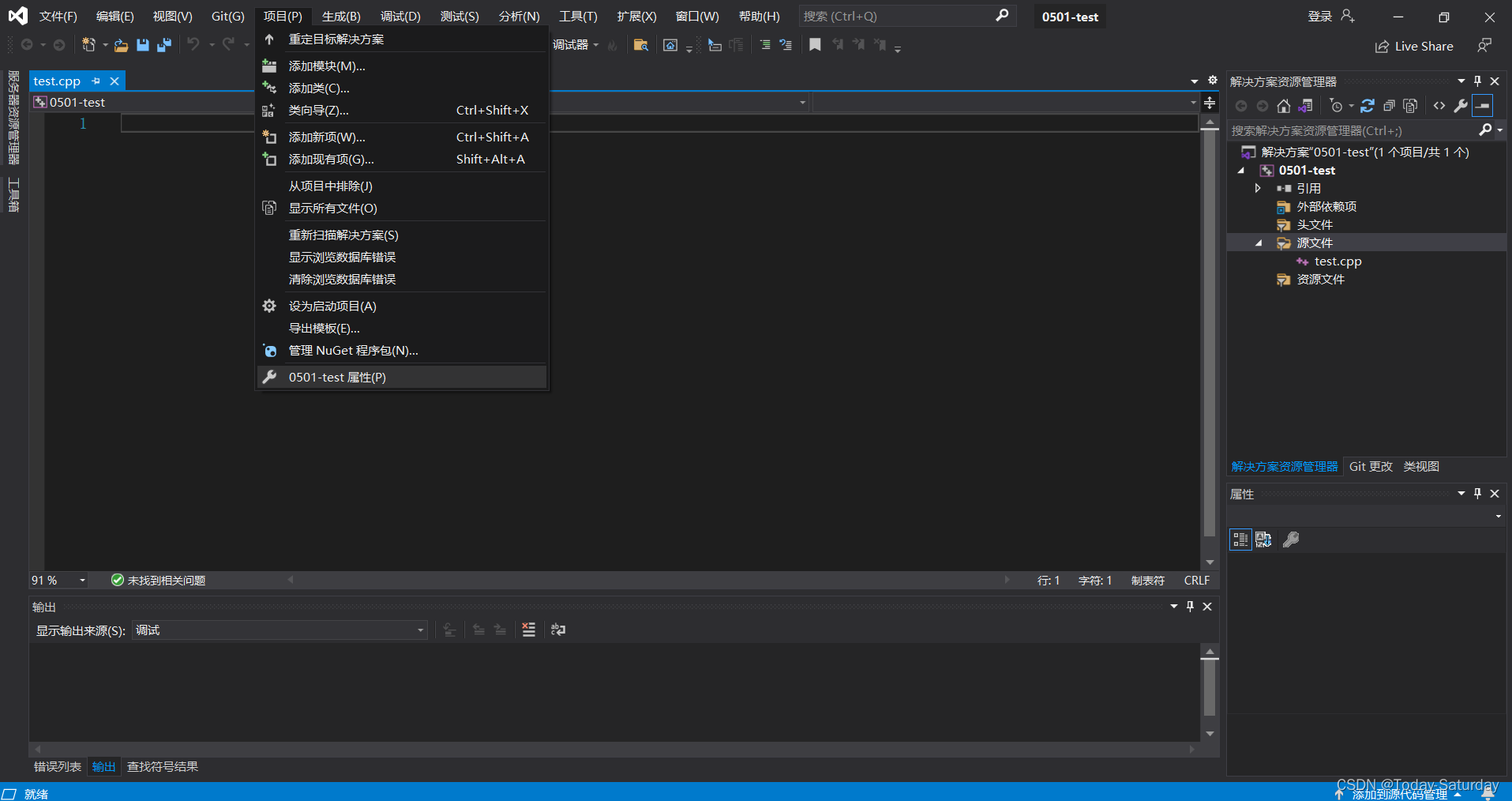Click the Collapse All icon in Solution Explorer
Screen dimensions: 1512x801
[x=1389, y=106]
